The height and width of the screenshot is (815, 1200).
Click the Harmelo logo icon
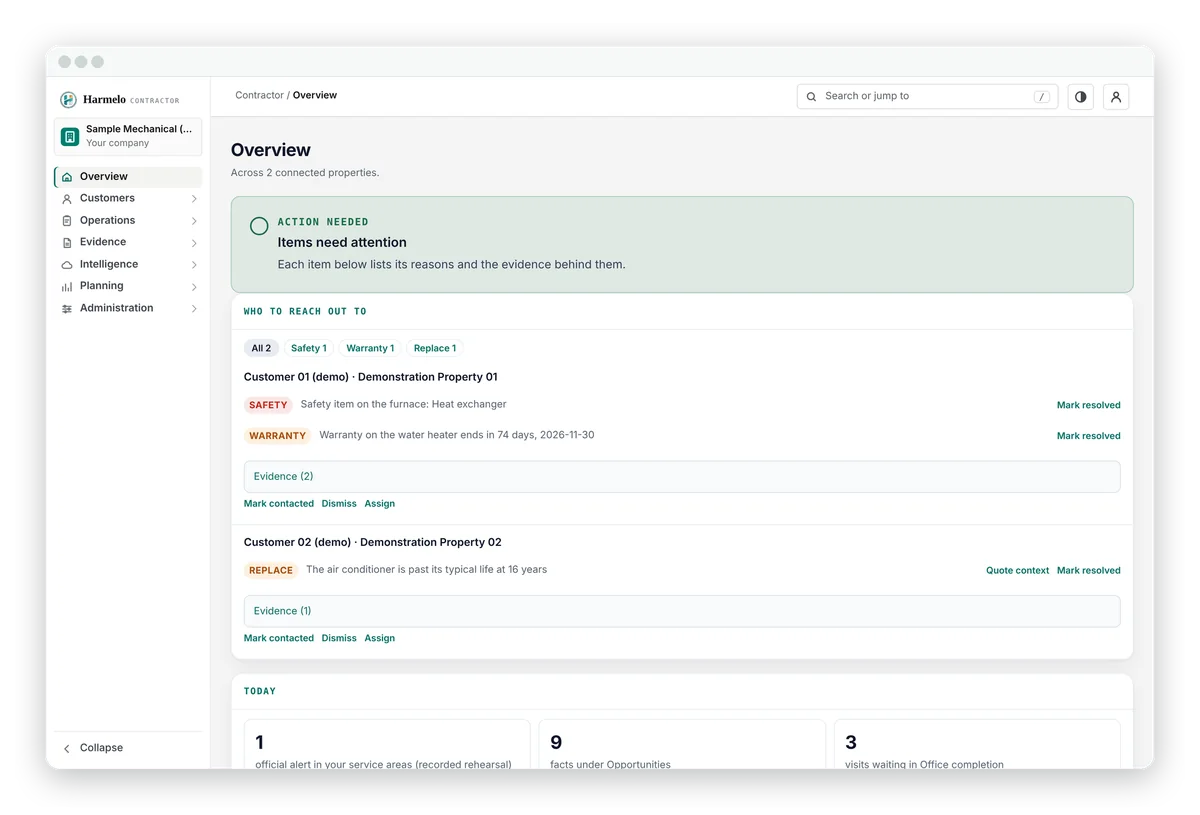tap(68, 100)
